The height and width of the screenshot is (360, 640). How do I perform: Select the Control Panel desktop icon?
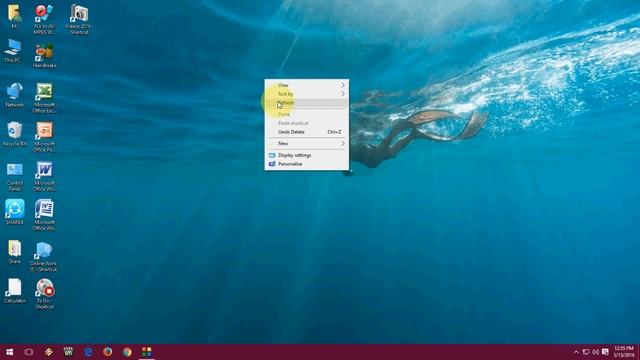[x=15, y=177]
